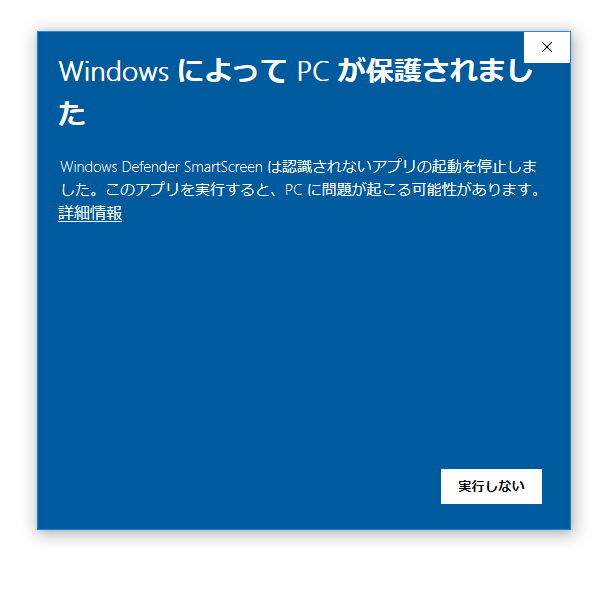Show more info via 詳細情報
609x602 pixels.
(90, 213)
